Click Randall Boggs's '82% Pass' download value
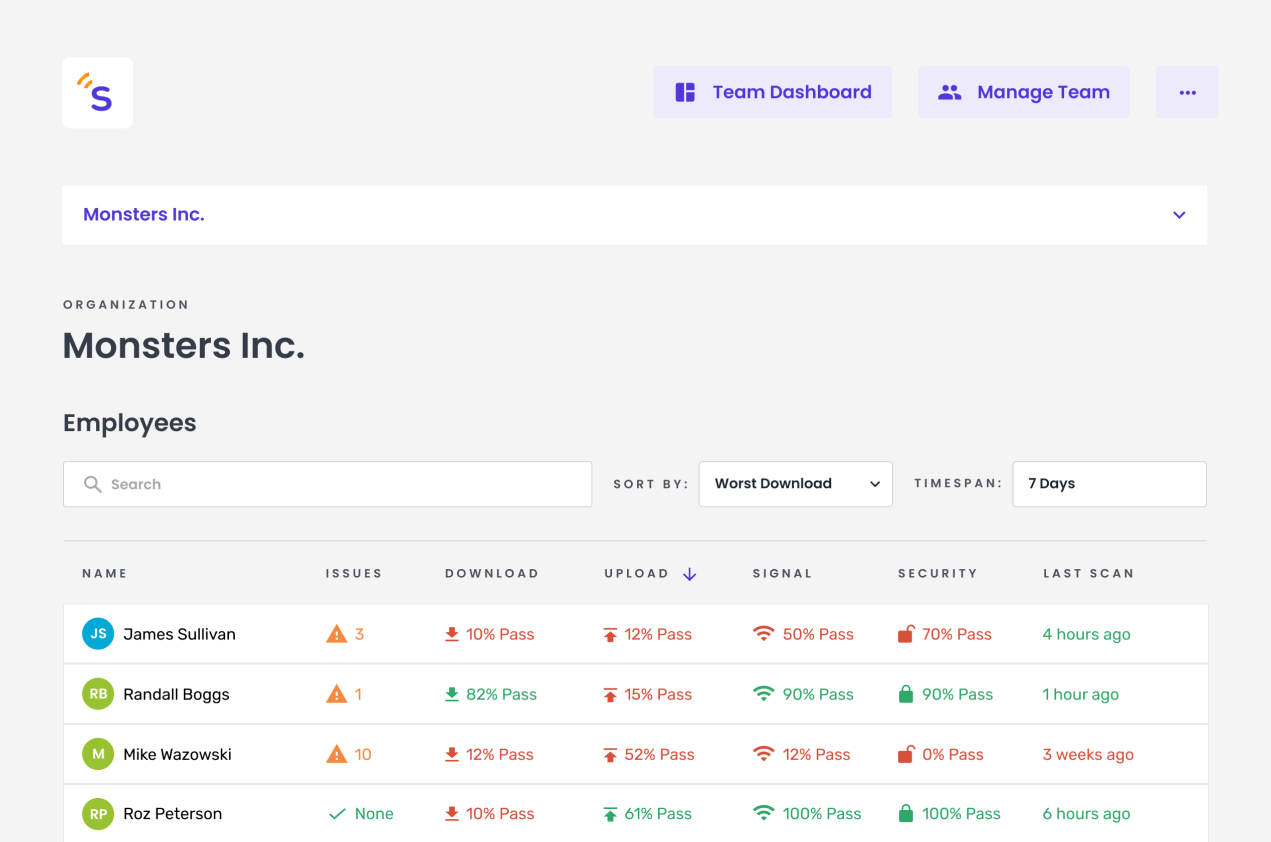1271x842 pixels. (x=501, y=694)
